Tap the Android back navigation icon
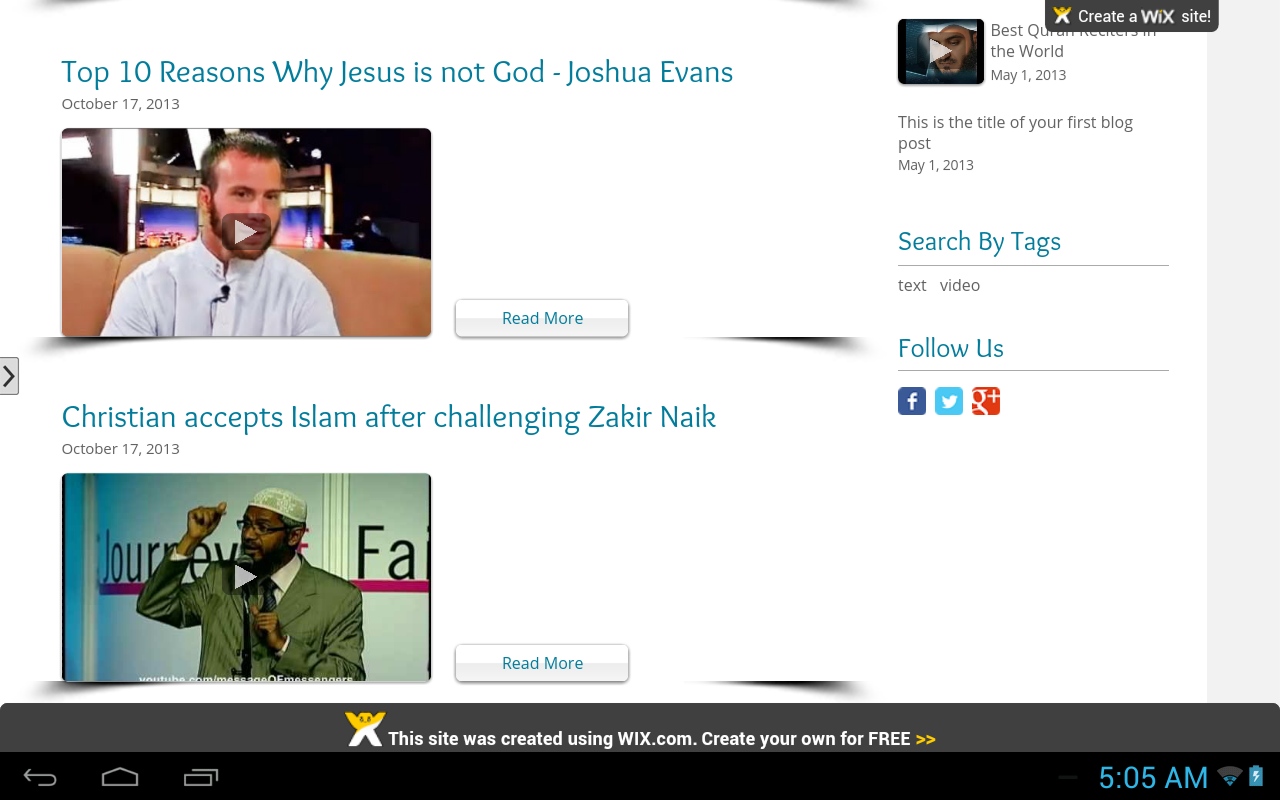 coord(40,777)
